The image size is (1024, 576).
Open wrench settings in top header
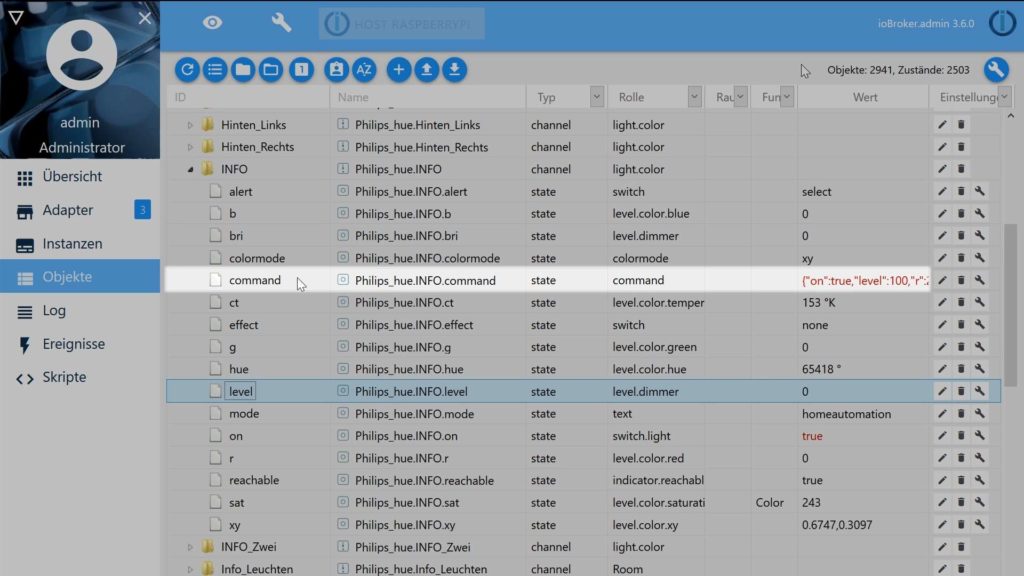pyautogui.click(x=281, y=23)
